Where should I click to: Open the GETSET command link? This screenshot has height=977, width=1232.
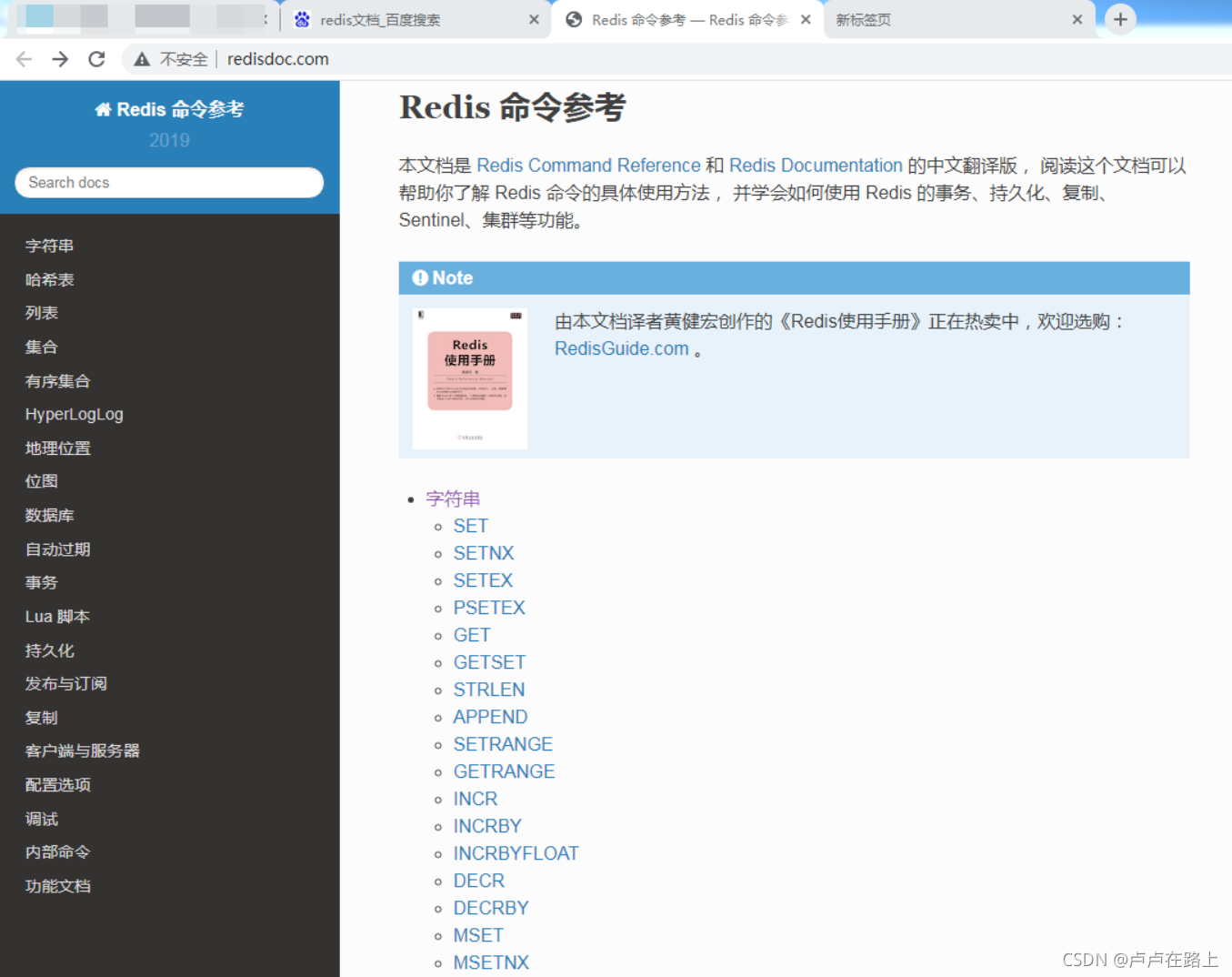coord(490,662)
